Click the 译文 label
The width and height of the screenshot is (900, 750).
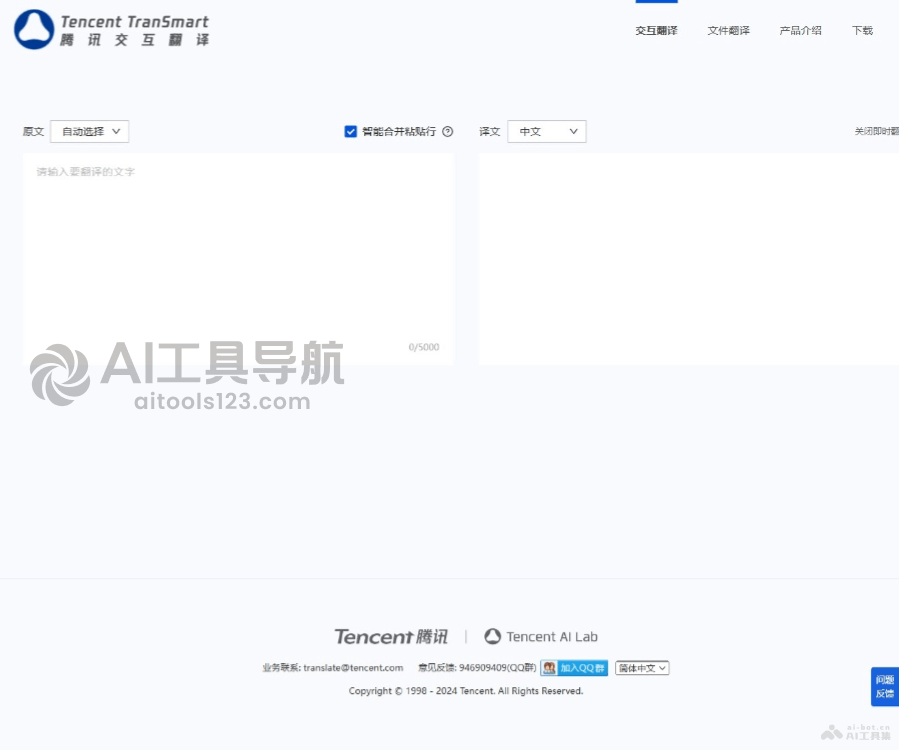(x=490, y=131)
